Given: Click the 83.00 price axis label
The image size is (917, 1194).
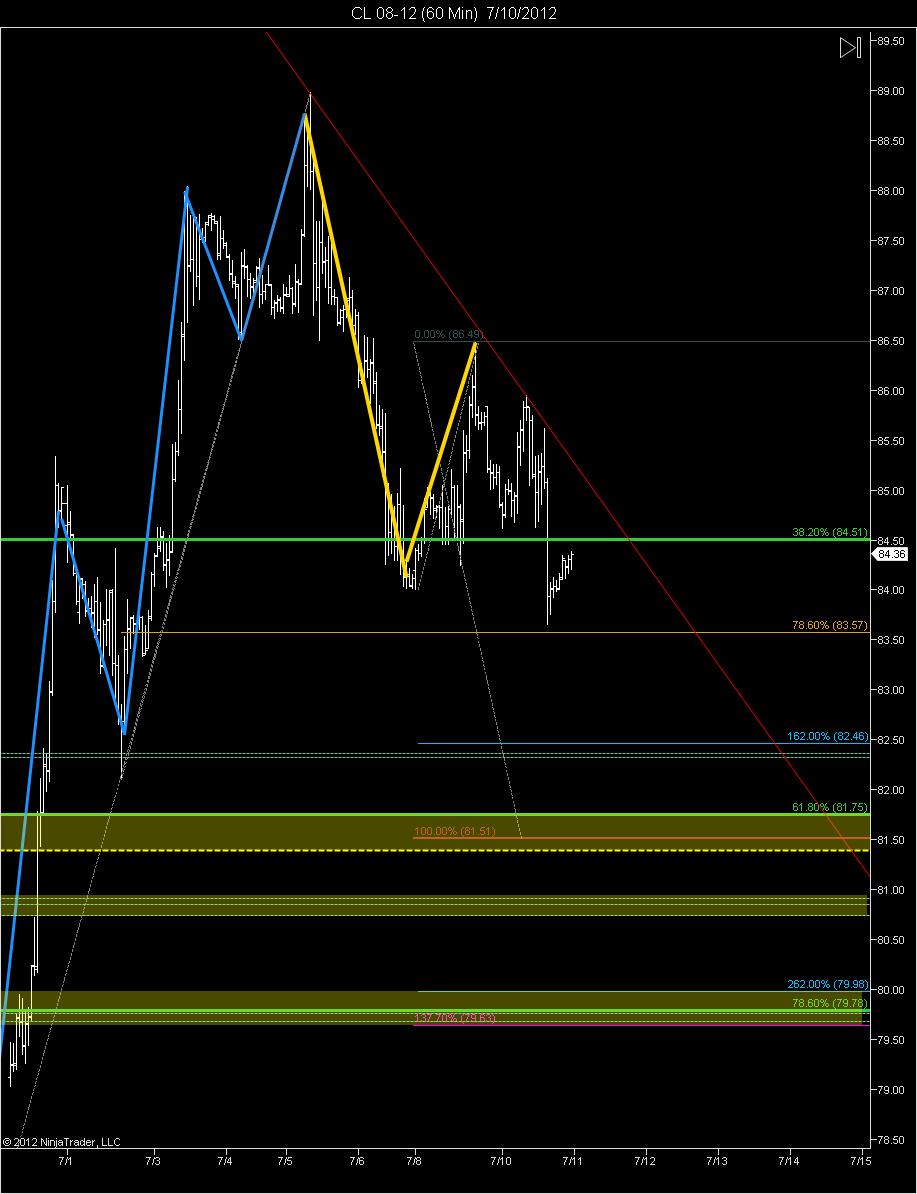Looking at the screenshot, I should (x=891, y=690).
